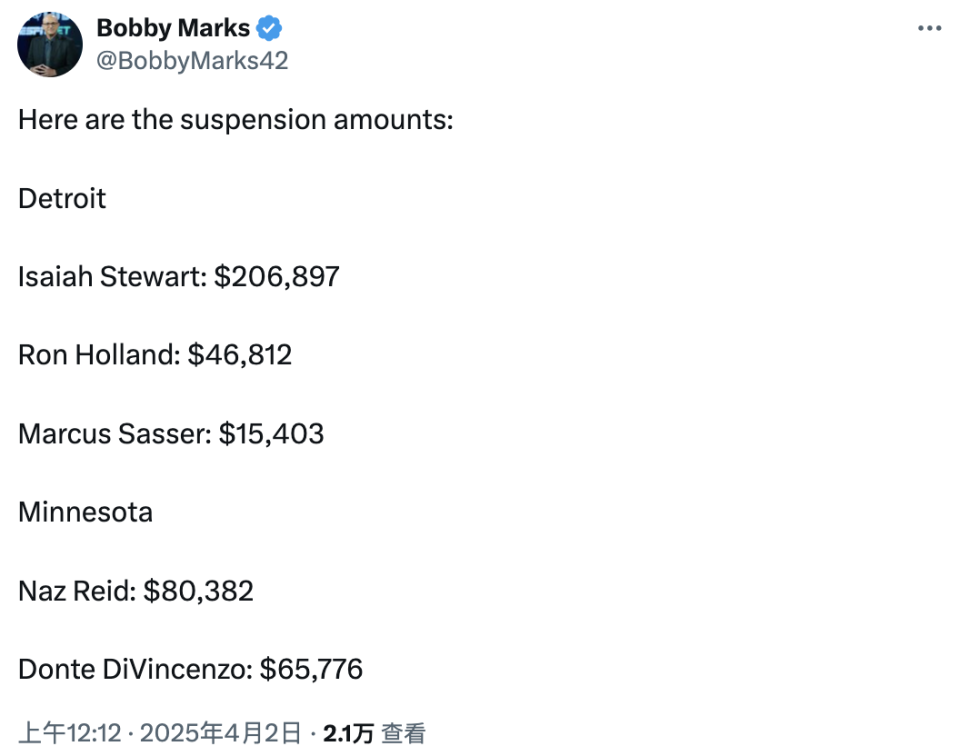Select the $206,897 amount
This screenshot has height=756, width=960.
click(x=277, y=276)
